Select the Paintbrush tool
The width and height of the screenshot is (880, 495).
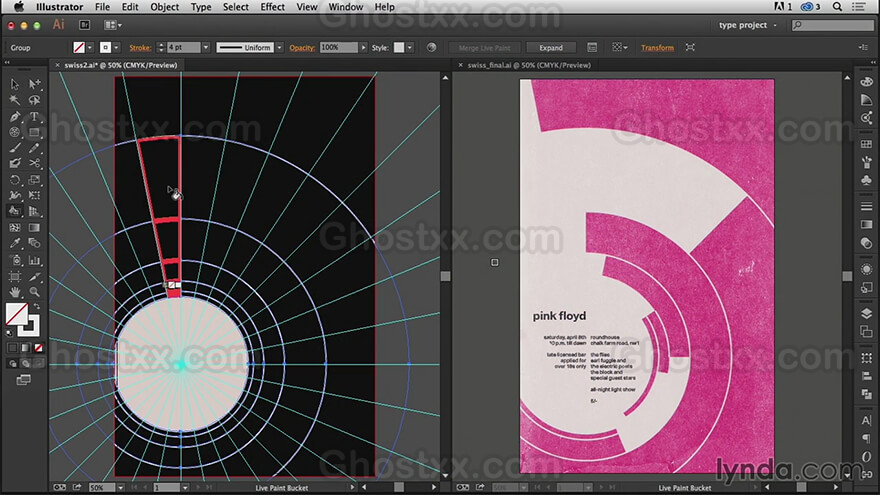15,148
